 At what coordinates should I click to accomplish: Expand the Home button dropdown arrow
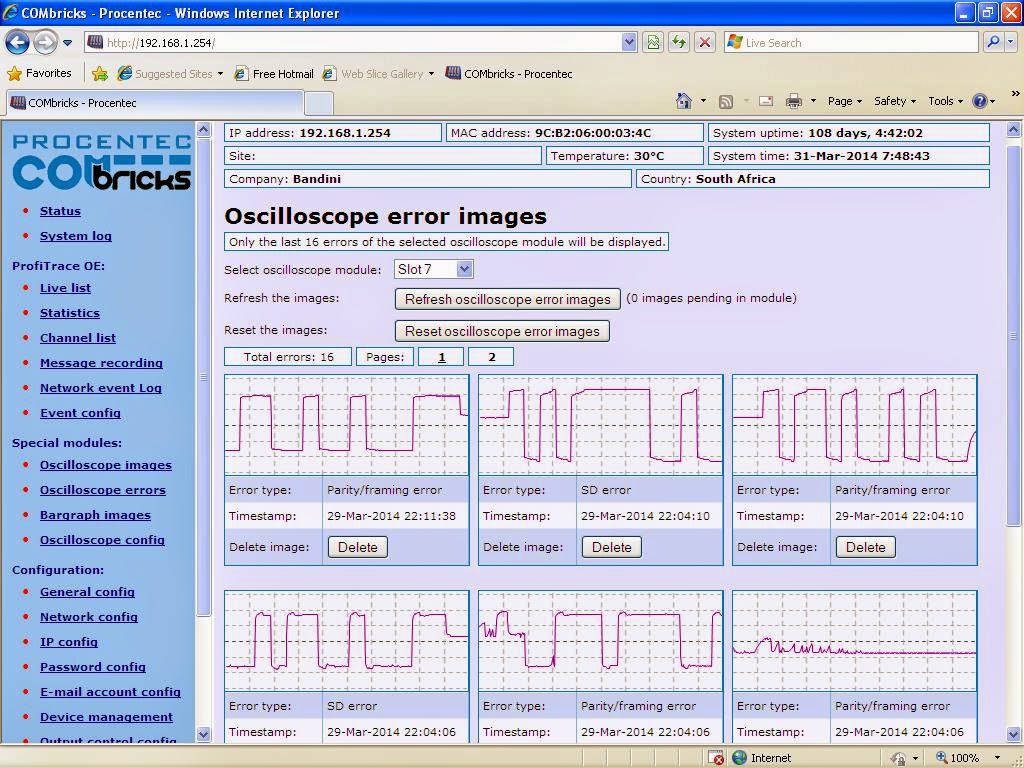(703, 101)
